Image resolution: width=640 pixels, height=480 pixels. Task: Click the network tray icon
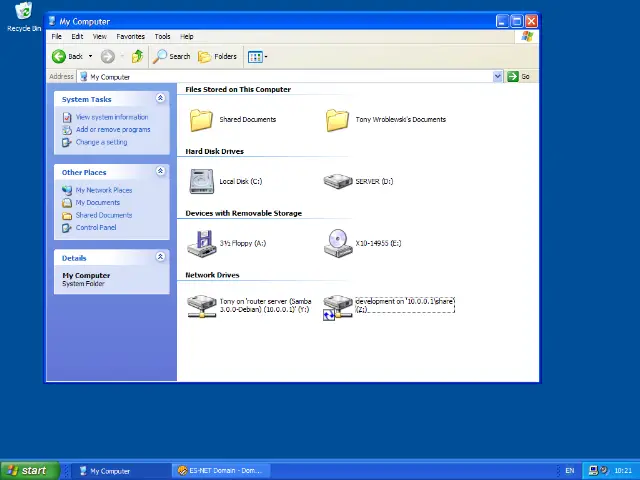coord(593,471)
